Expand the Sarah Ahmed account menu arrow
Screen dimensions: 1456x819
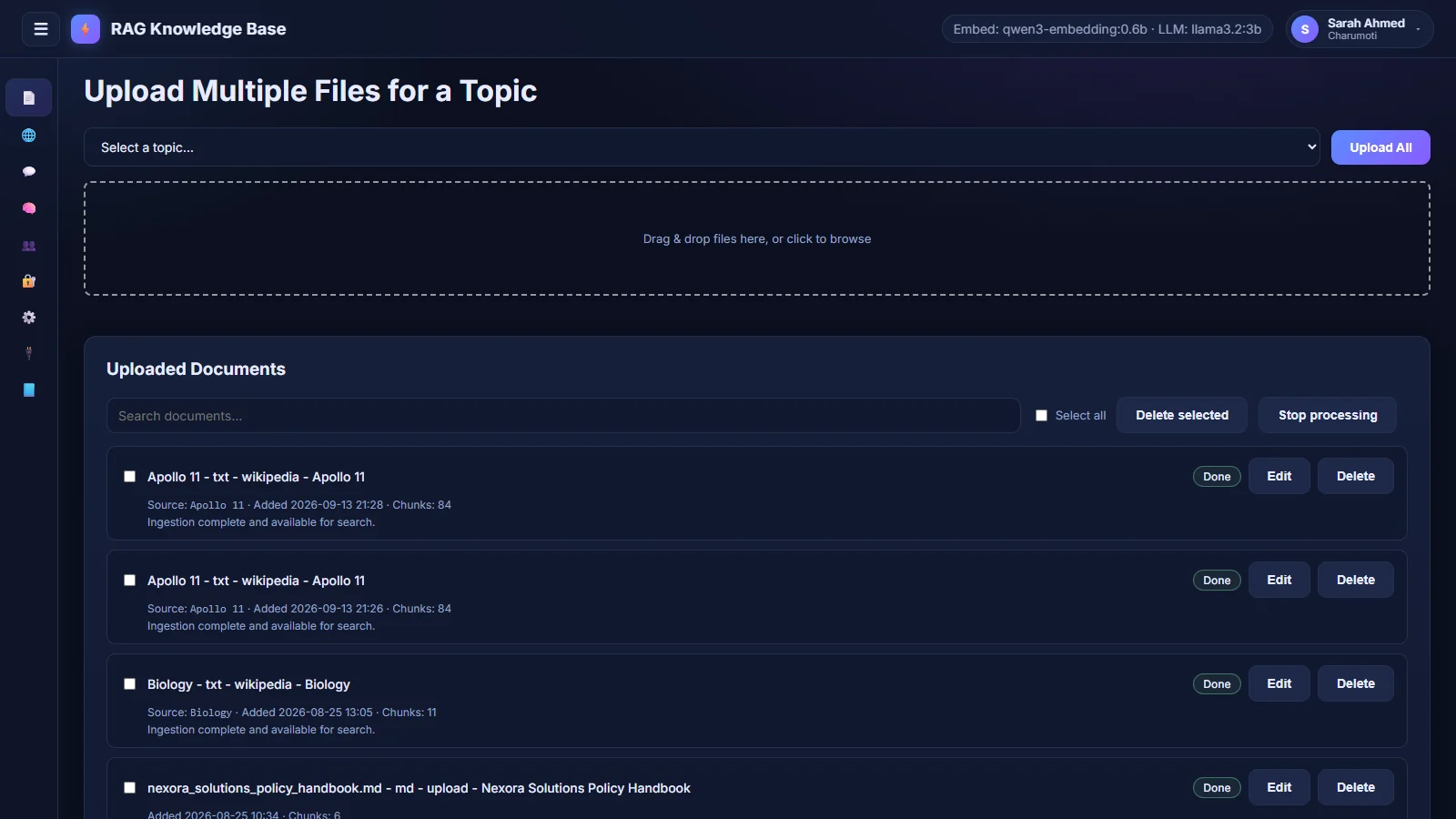point(1418,29)
